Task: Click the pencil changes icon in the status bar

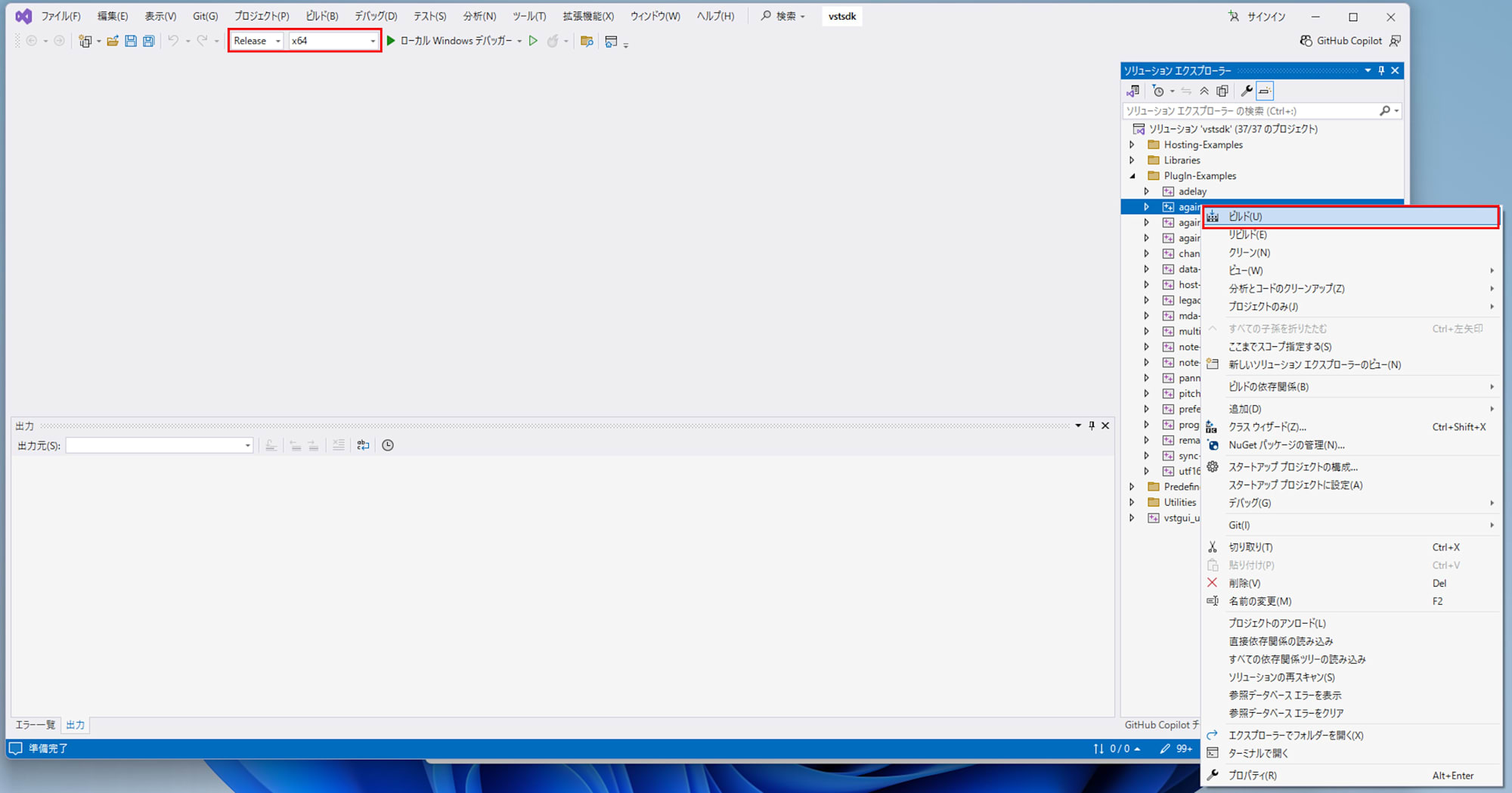Action: click(x=1165, y=748)
